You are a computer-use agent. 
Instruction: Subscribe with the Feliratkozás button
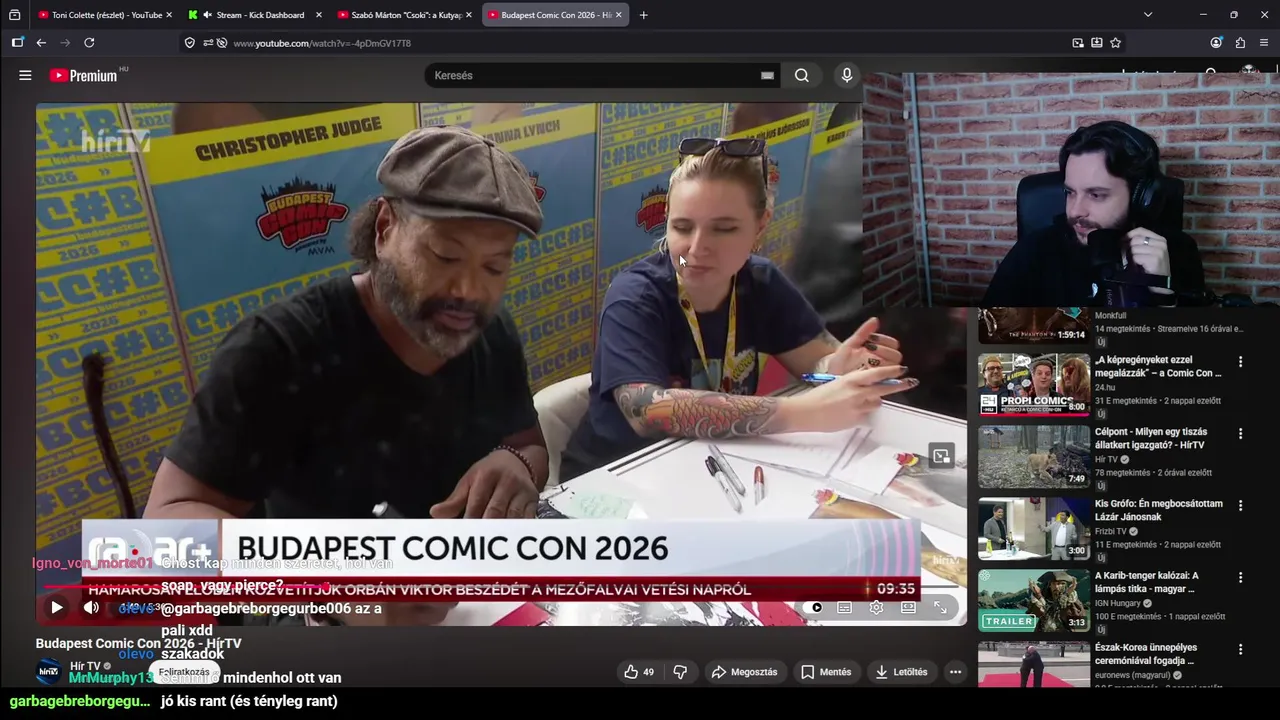tap(184, 672)
